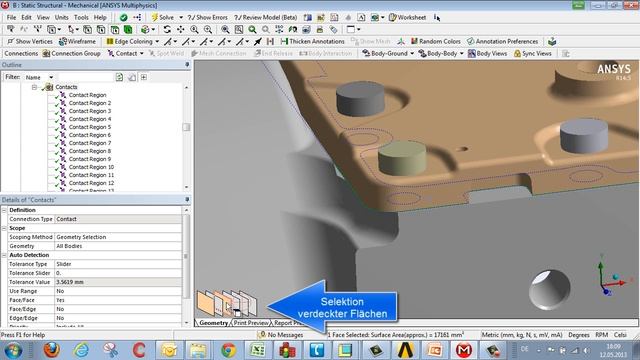Select the Pan tool icon
Screen dimensions: 640x360
pos(180,29)
